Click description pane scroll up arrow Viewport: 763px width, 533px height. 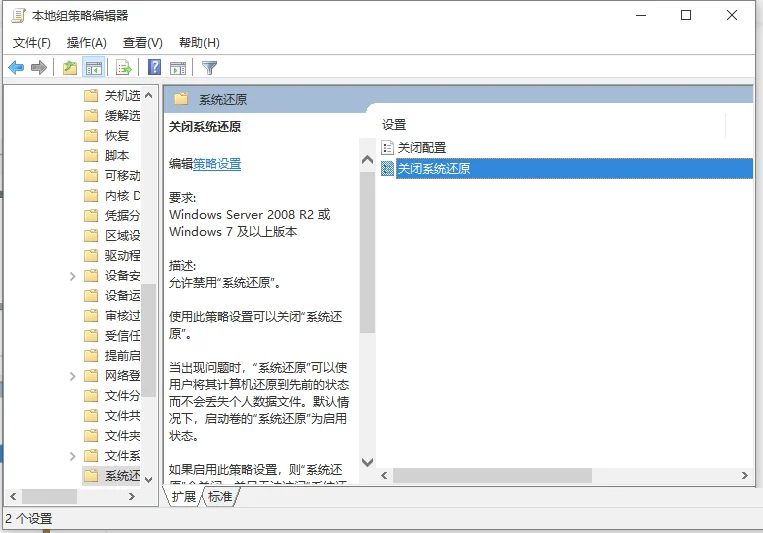pyautogui.click(x=367, y=160)
